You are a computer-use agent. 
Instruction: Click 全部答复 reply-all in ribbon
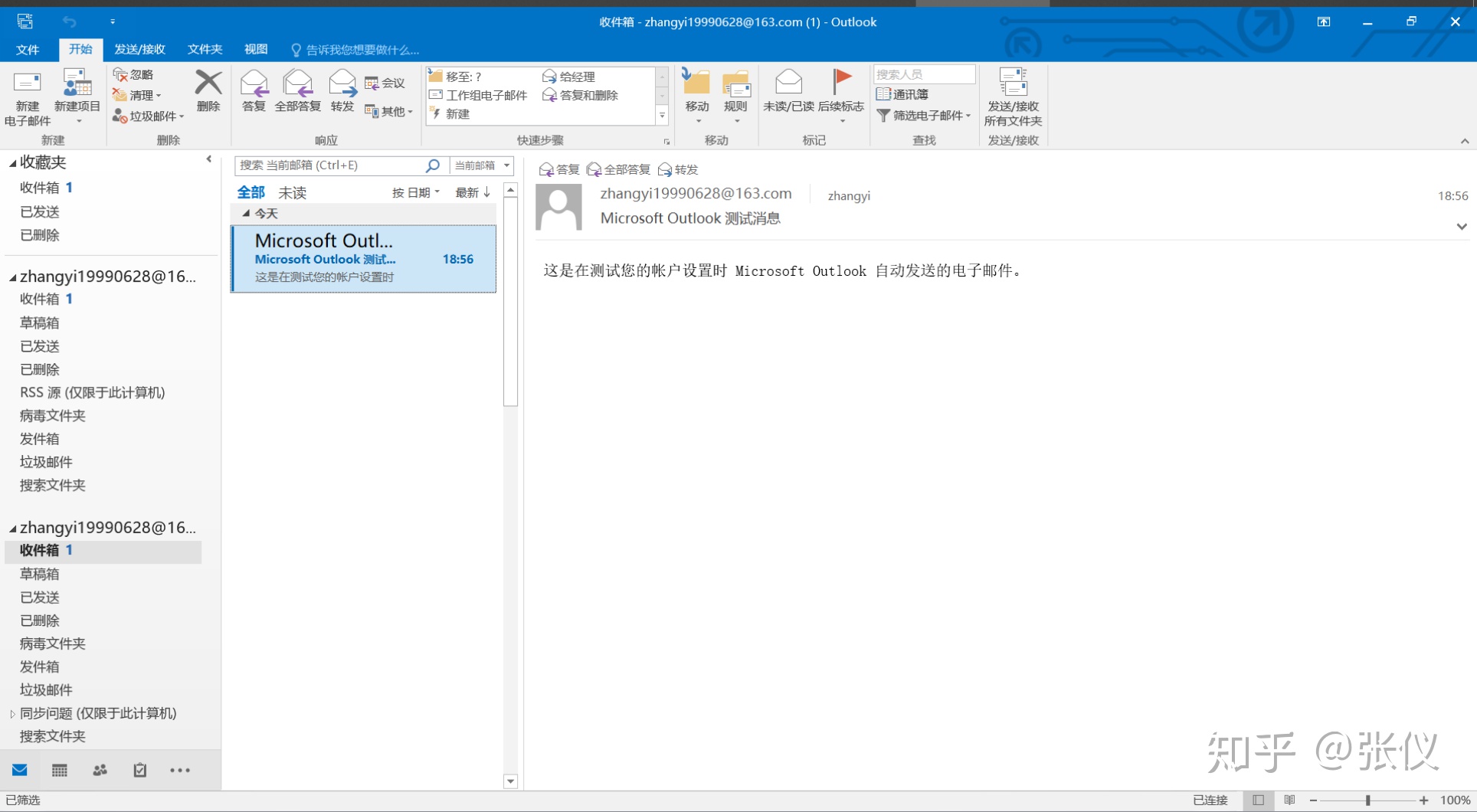pos(297,91)
